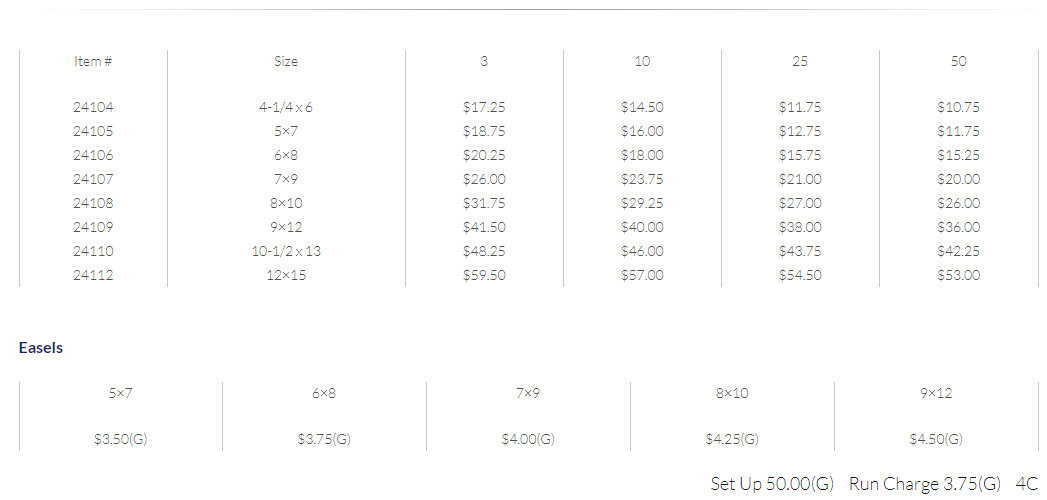Click Run Charge 3.75(G) text
This screenshot has height=500, width=1047.
925,483
